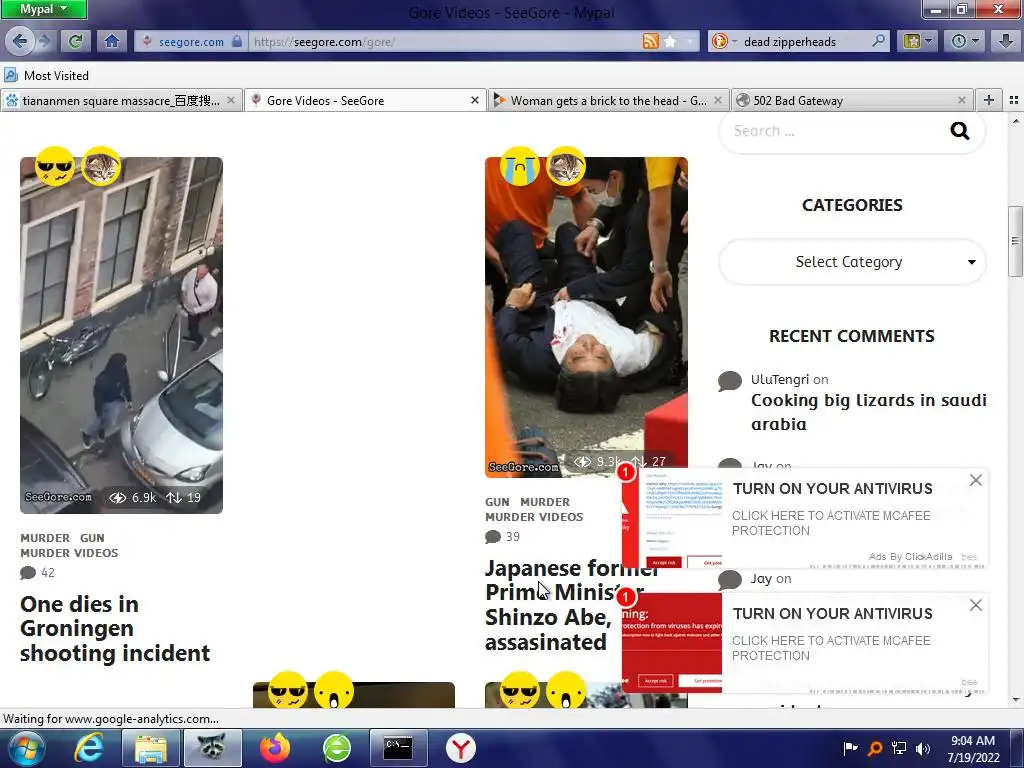Click page scrollbar up arrow
Viewport: 1024px width, 768px height.
1015,121
